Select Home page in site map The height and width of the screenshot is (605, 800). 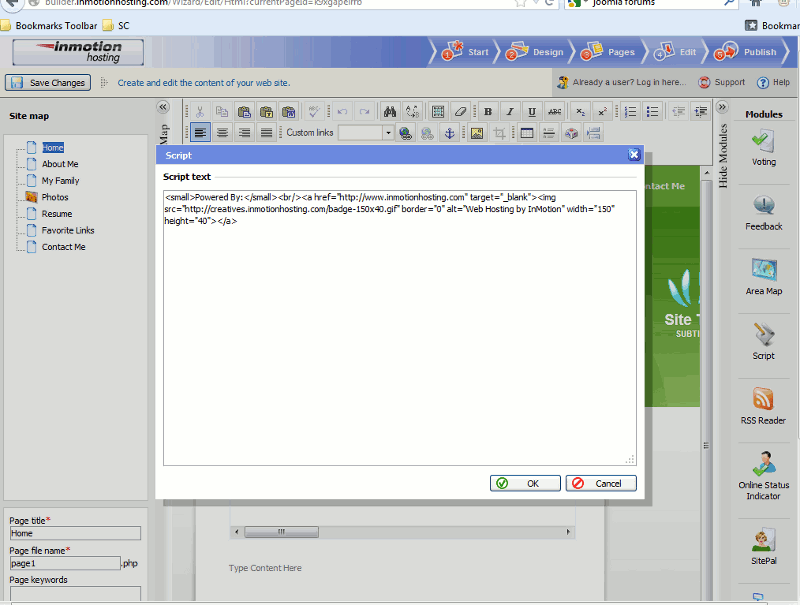coord(53,147)
